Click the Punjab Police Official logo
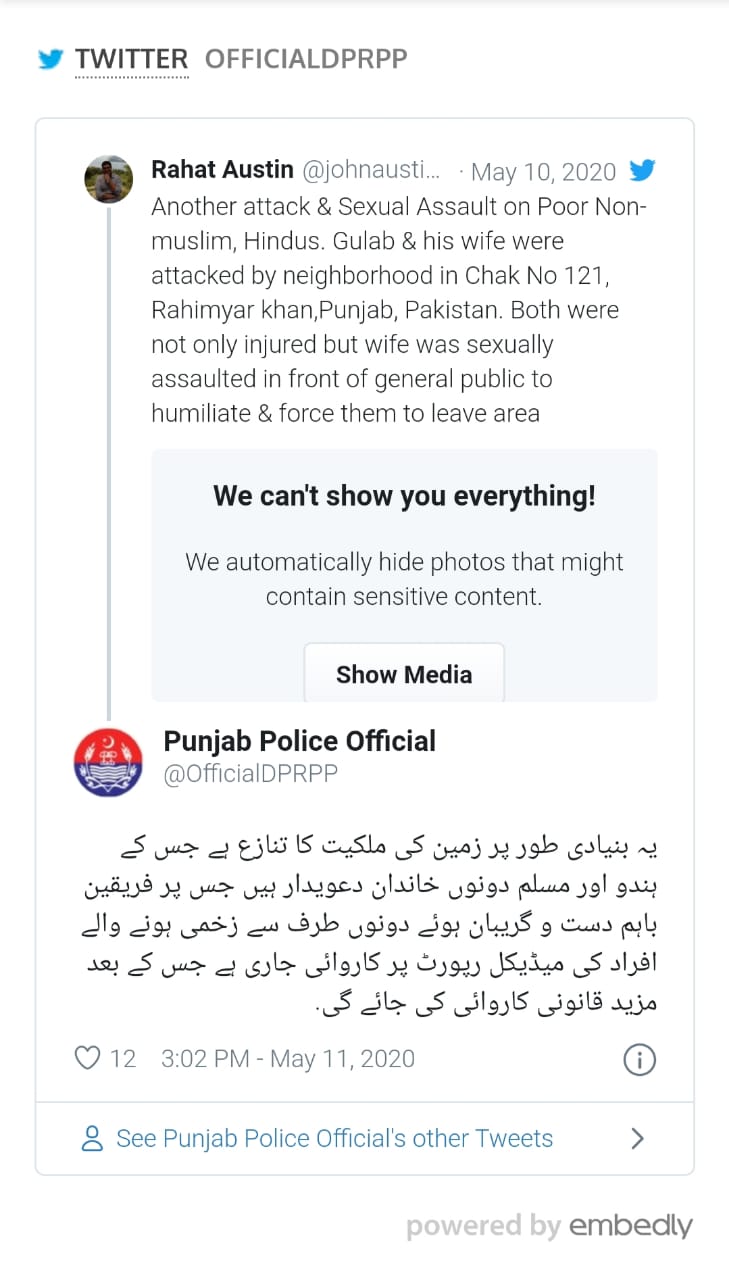The height and width of the screenshot is (1280, 729). point(108,761)
